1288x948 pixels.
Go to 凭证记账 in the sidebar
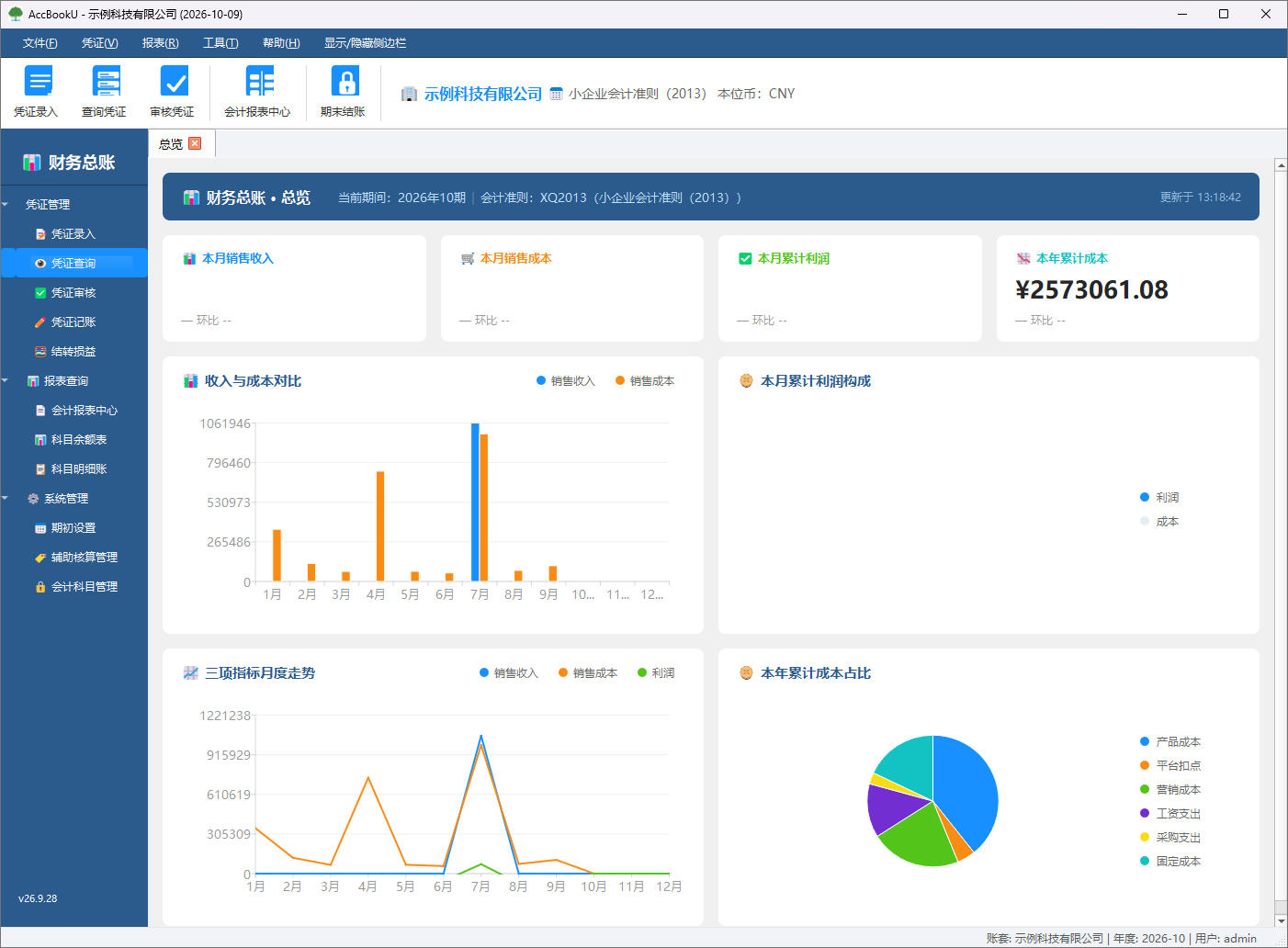[x=73, y=322]
